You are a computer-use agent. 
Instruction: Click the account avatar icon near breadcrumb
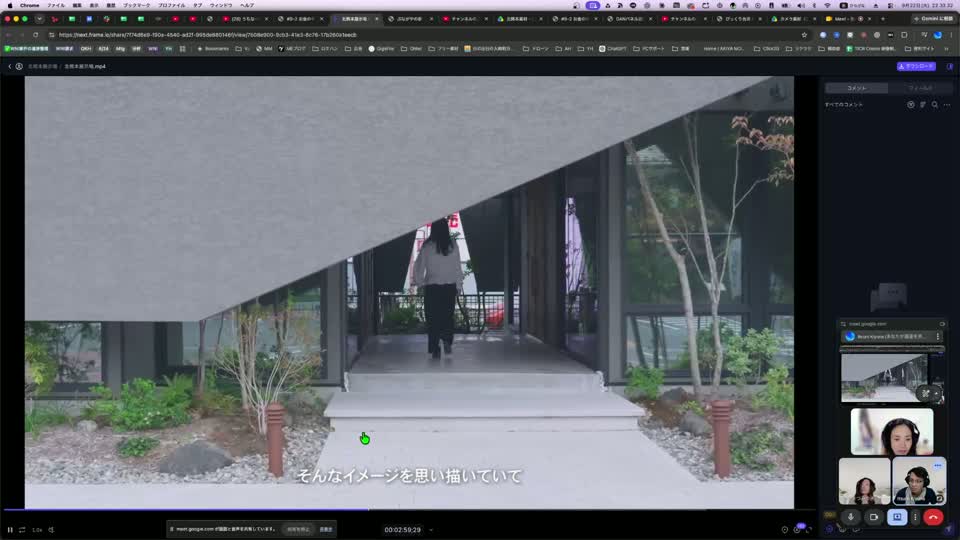19,66
